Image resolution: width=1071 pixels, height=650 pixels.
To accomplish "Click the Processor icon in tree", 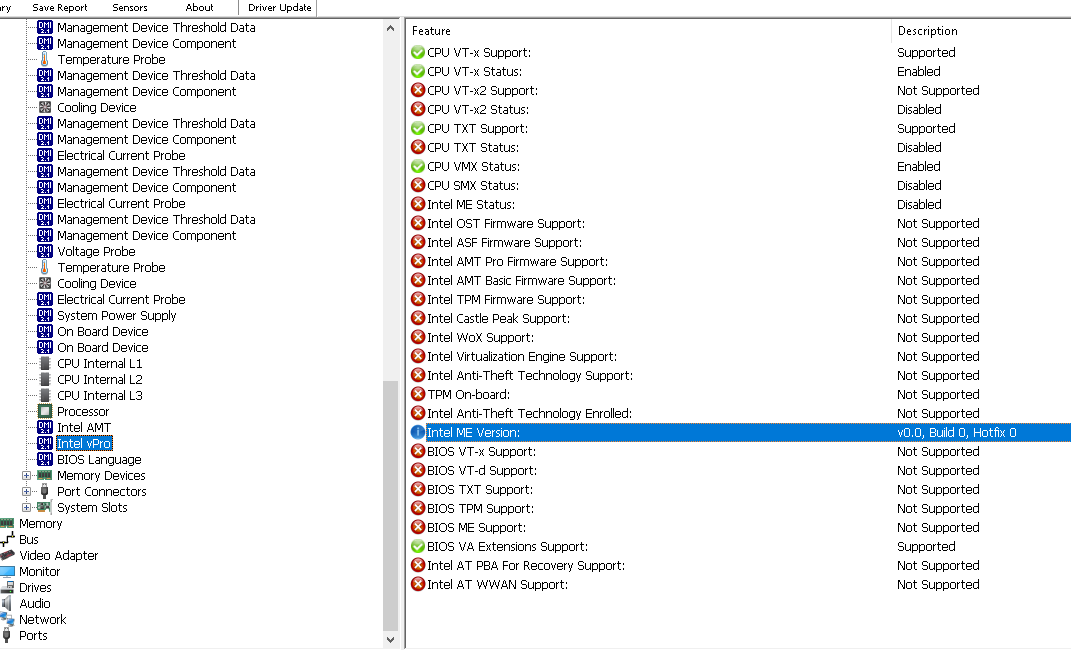I will click(45, 411).
